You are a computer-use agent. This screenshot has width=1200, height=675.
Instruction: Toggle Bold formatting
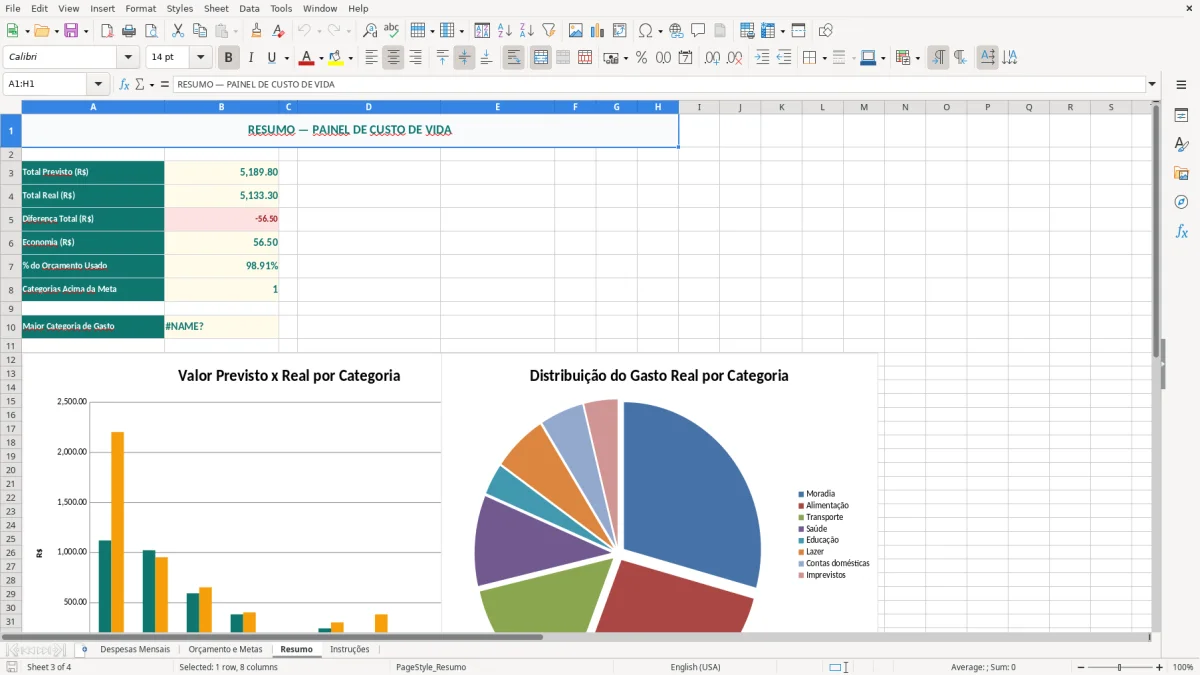click(x=229, y=58)
